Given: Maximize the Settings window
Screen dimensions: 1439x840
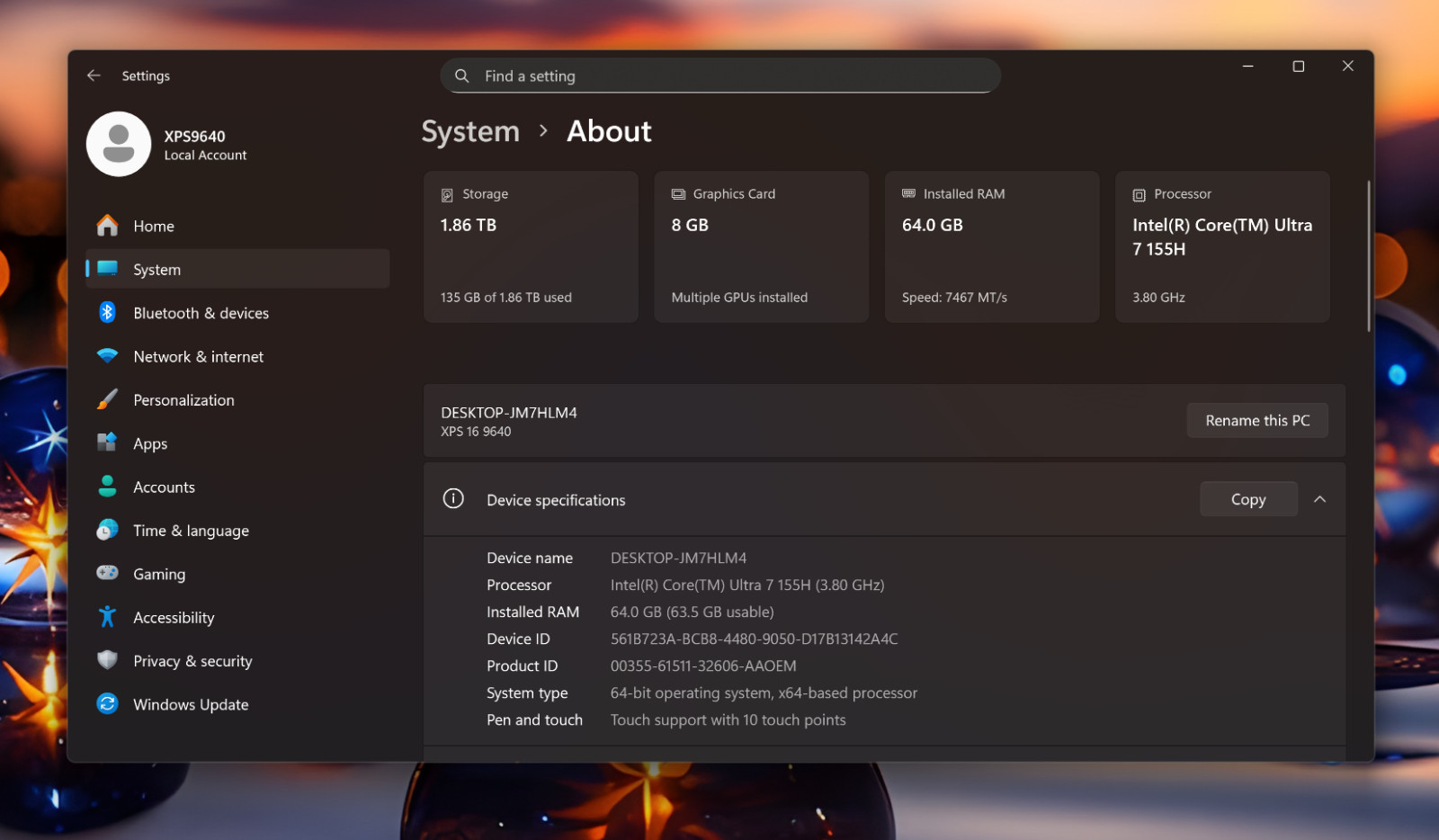Looking at the screenshot, I should 1298,67.
